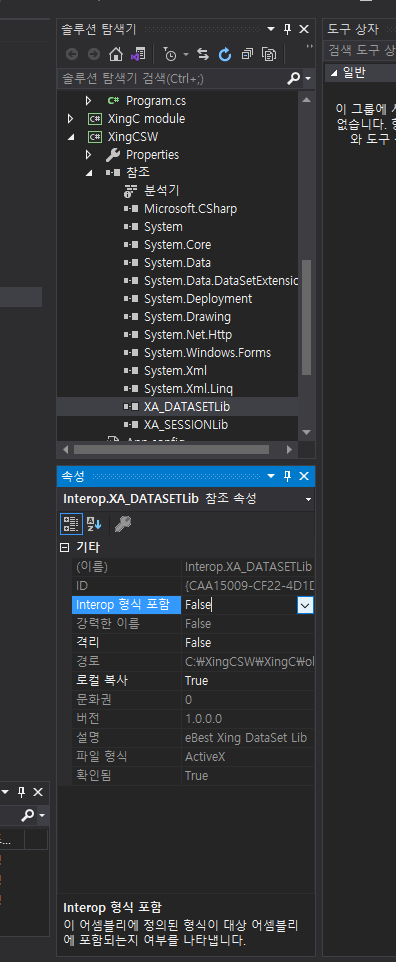Image resolution: width=396 pixels, height=962 pixels.
Task: Expand the XingC module project
Action: (x=71, y=118)
